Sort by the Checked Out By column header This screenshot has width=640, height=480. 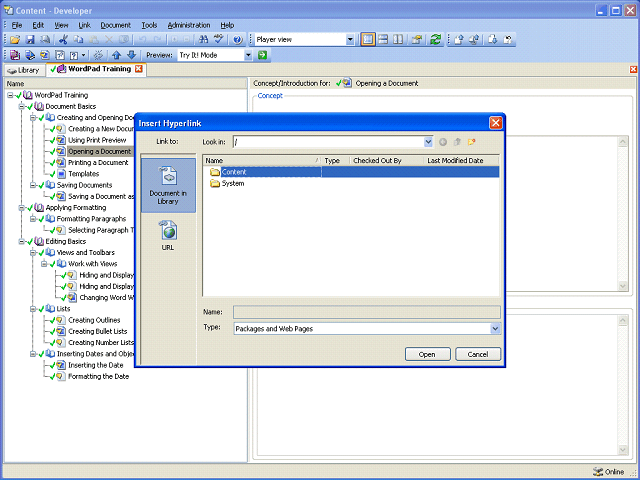(387, 161)
